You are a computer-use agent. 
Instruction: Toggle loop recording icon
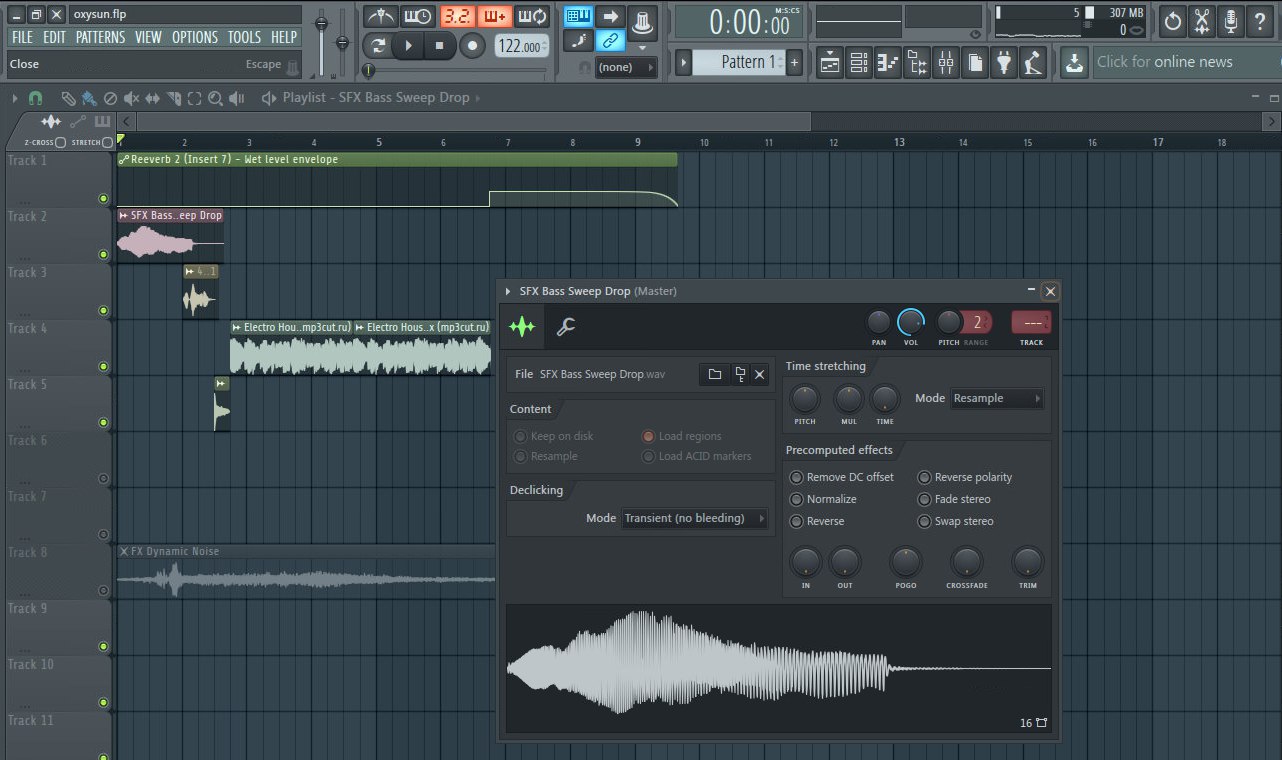coord(533,16)
